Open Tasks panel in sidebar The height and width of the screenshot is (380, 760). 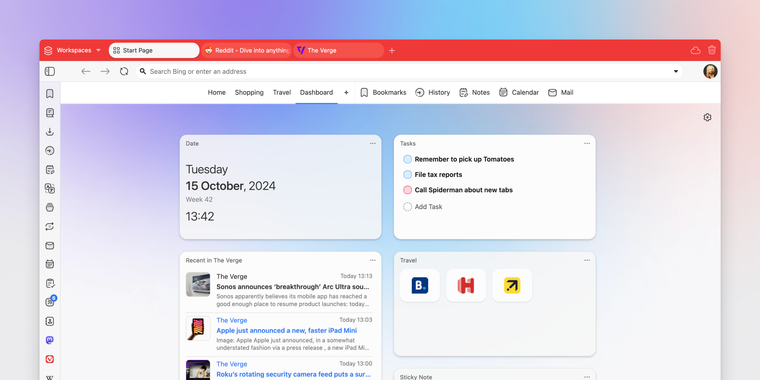point(50,283)
